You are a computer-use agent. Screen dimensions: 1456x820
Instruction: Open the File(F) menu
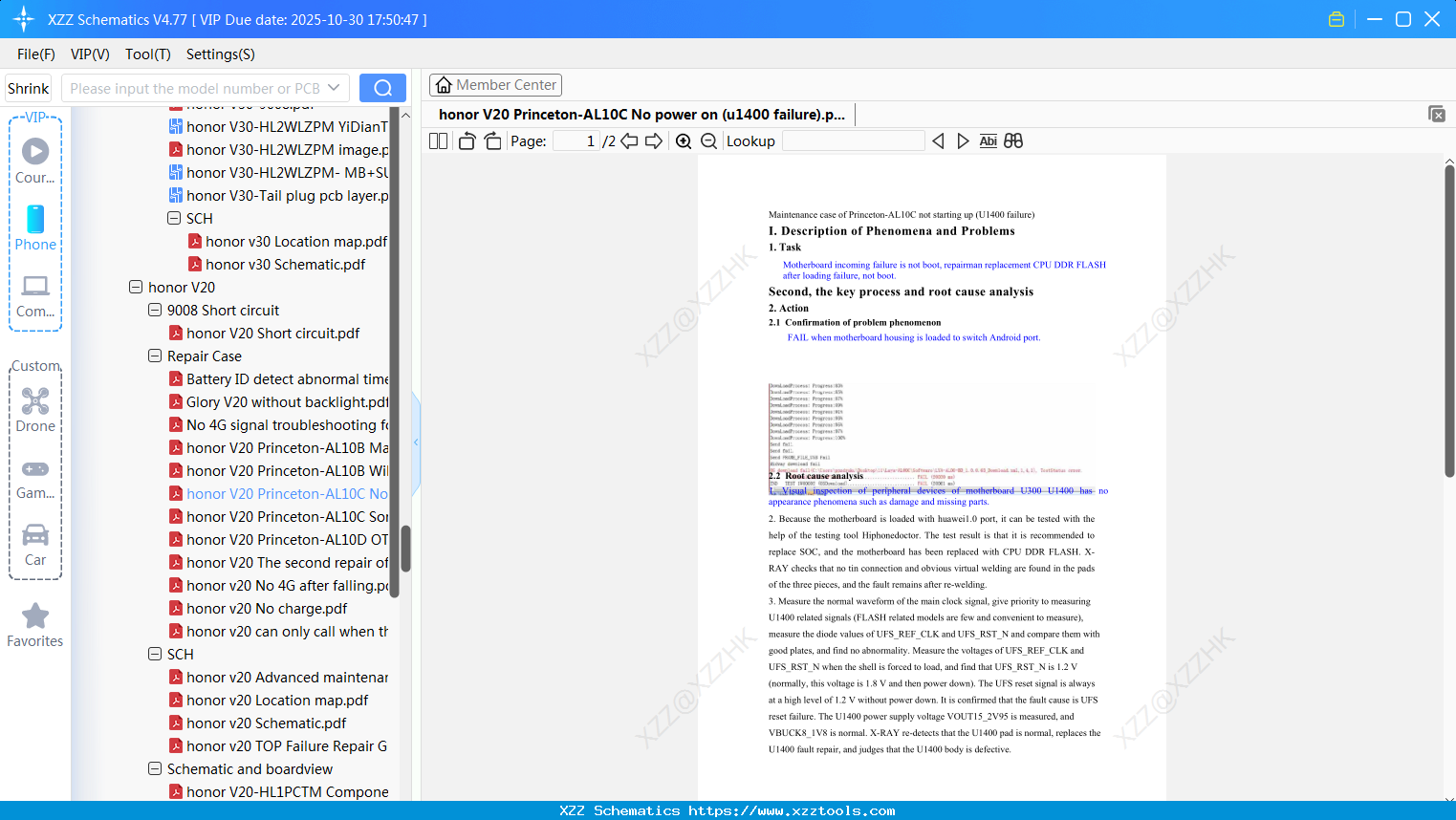[x=36, y=54]
